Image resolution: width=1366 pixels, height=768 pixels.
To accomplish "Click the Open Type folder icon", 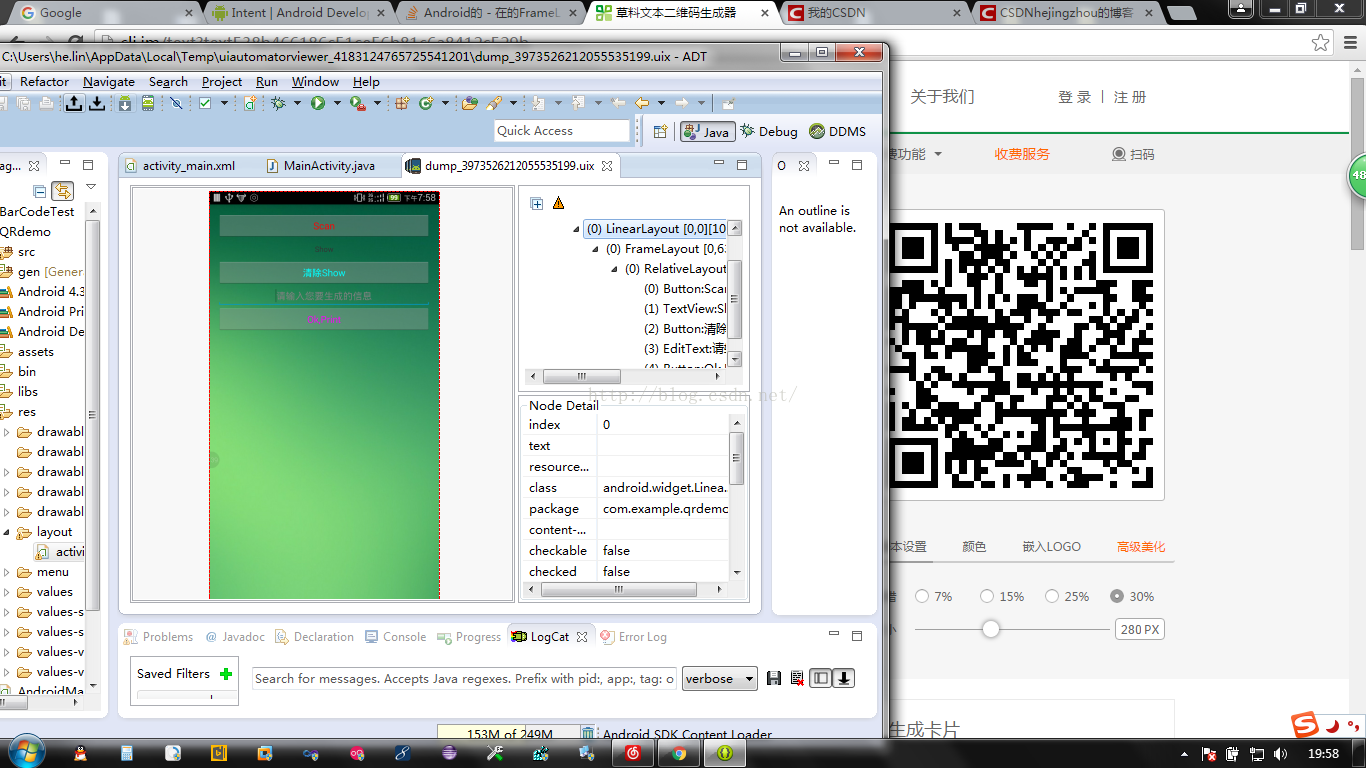I will (x=470, y=103).
